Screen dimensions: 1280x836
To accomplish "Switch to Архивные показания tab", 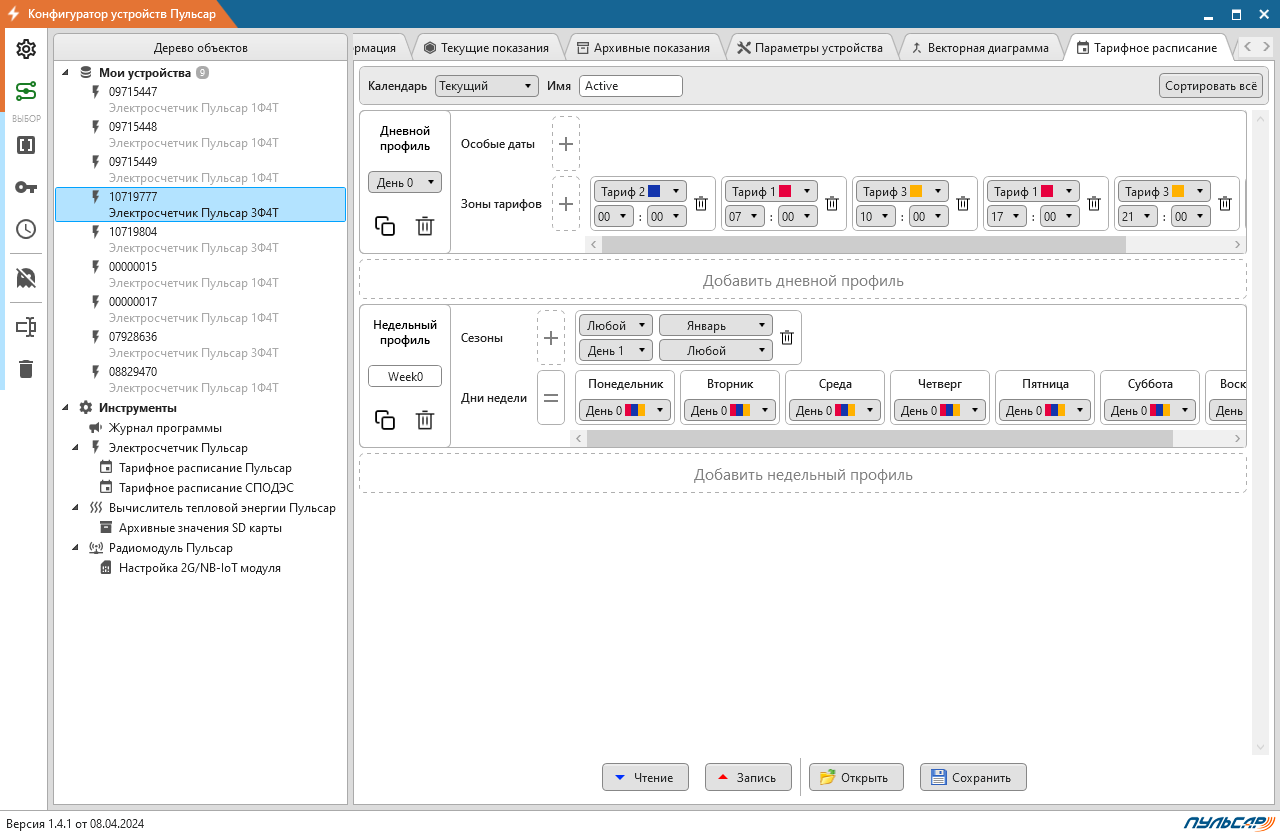I will 643,47.
